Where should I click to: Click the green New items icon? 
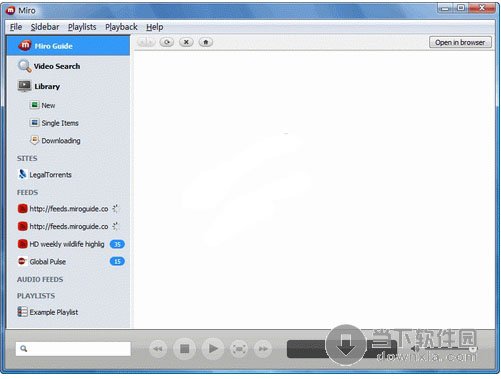[34, 105]
